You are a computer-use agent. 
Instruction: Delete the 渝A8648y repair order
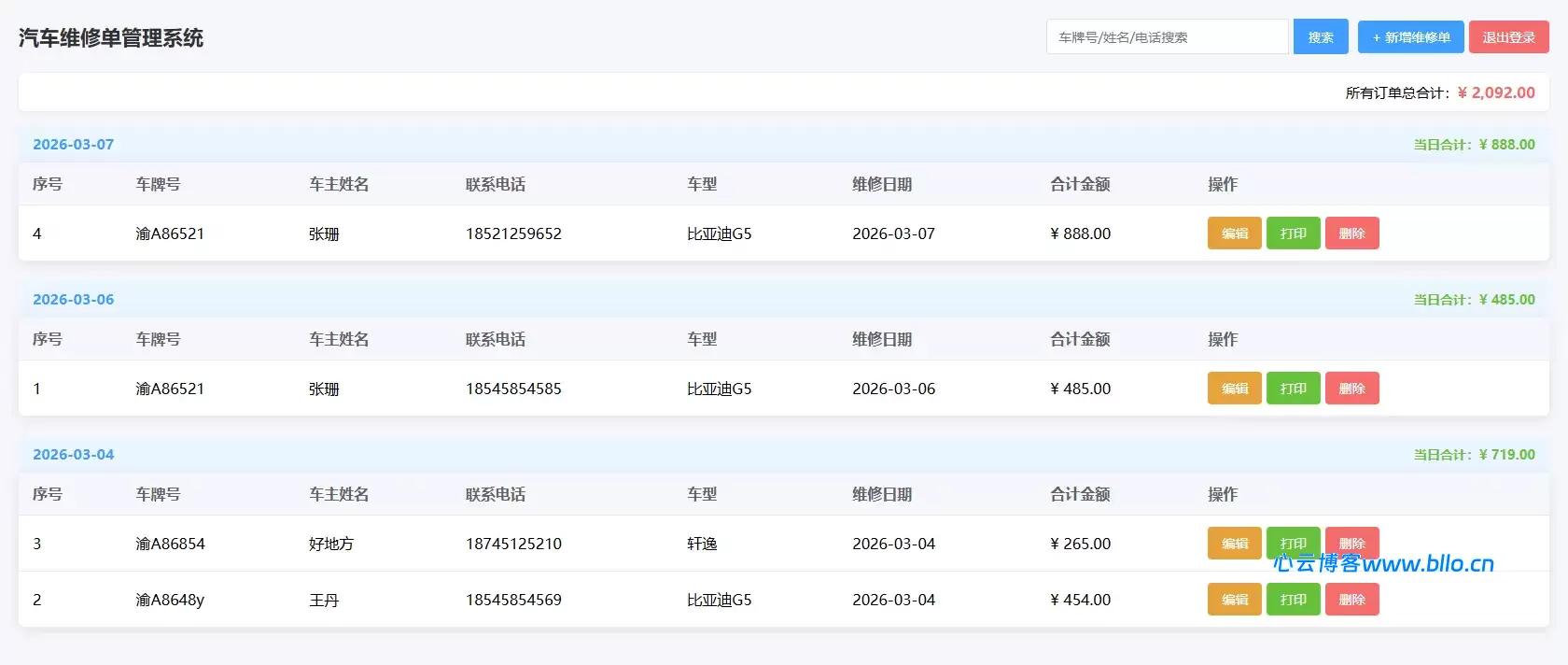(1351, 600)
